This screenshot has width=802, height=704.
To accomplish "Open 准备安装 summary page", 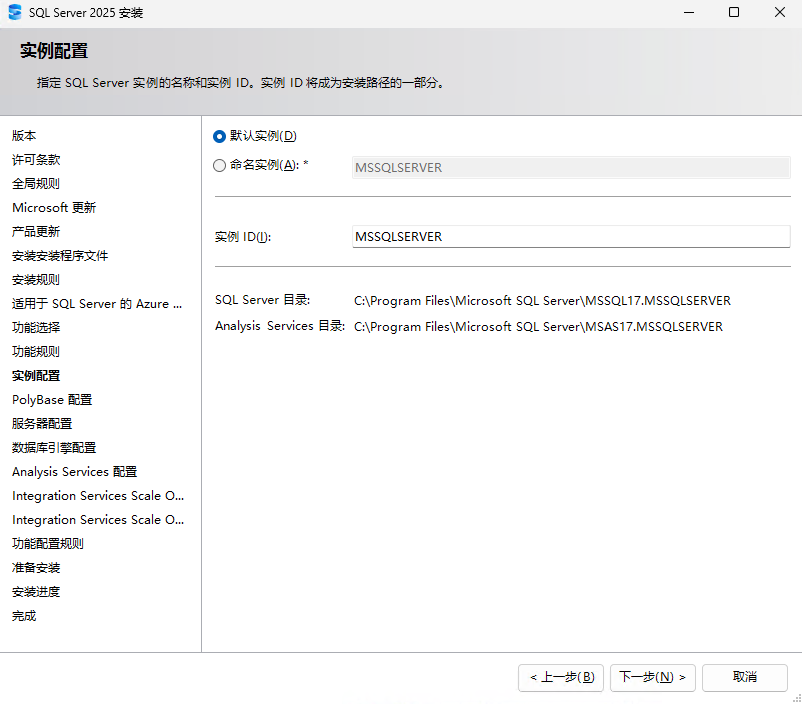I will pos(36,567).
